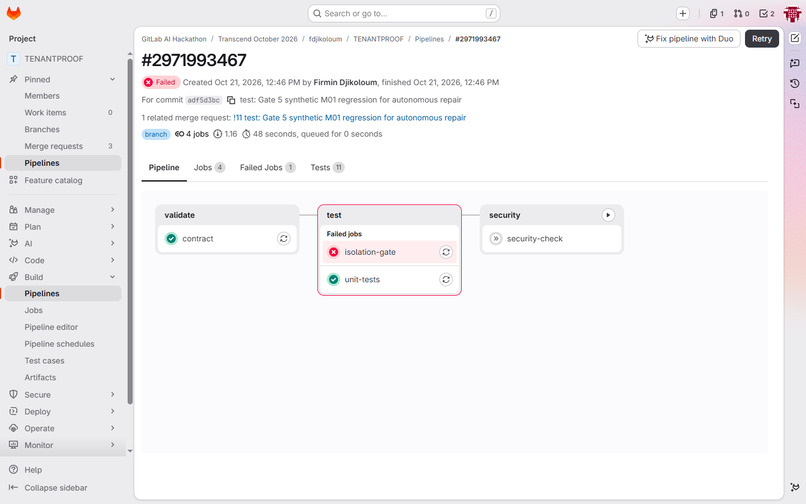Open the user avatar menu

tap(792, 14)
